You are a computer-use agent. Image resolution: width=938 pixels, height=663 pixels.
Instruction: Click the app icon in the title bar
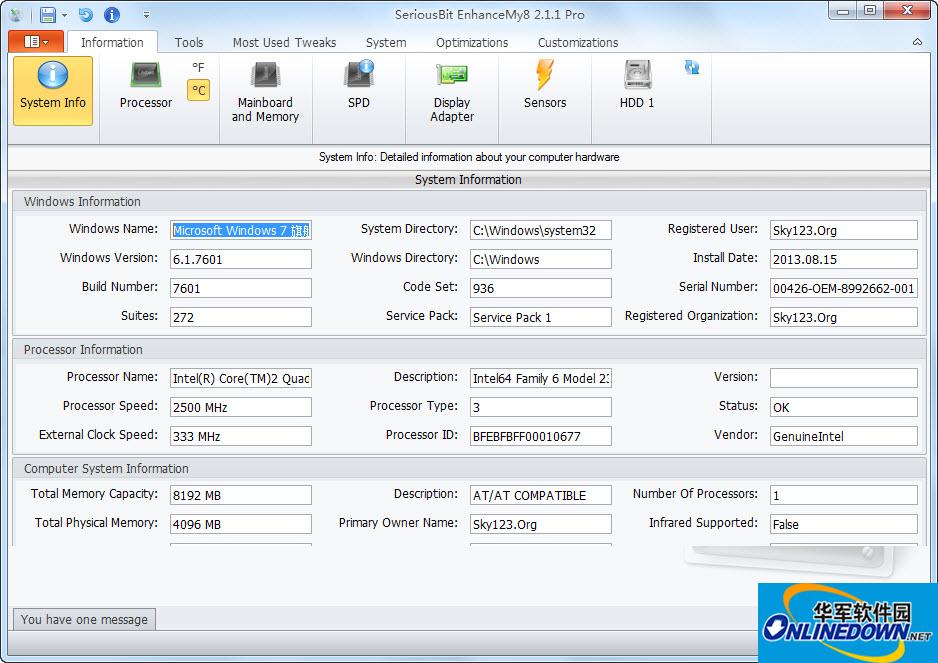[17, 15]
